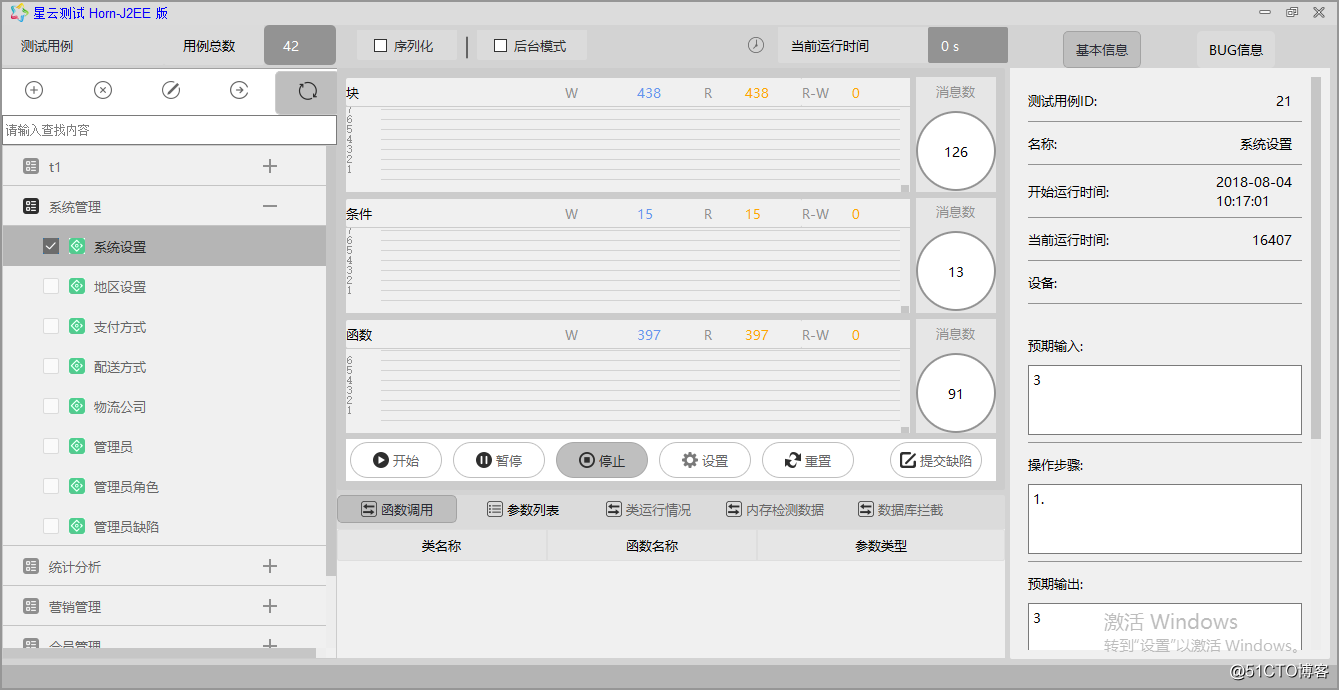Expand the 统计分析 group with plus
Viewport: 1339px width, 690px height.
[270, 566]
